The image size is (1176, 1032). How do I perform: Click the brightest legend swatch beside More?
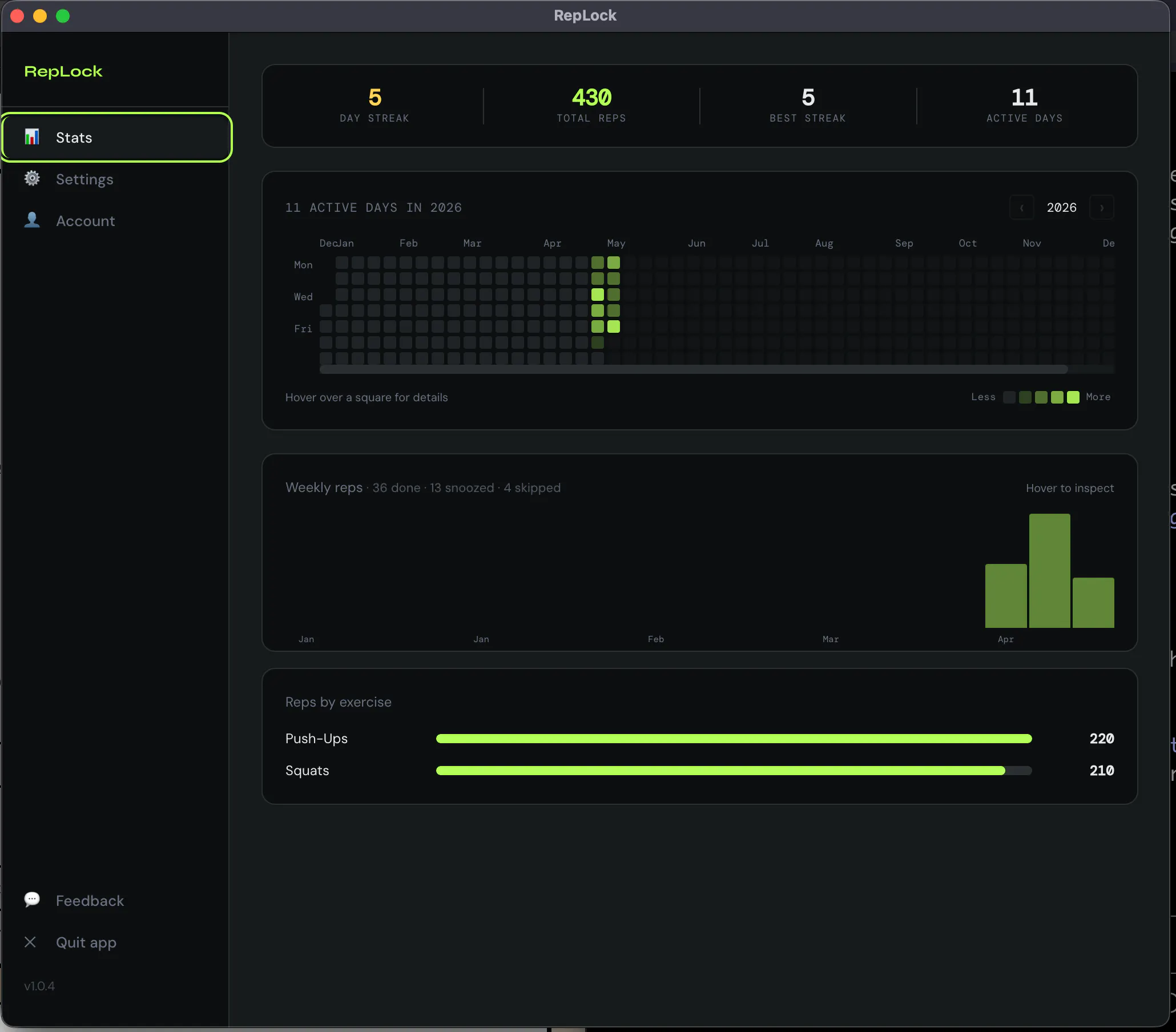point(1073,397)
